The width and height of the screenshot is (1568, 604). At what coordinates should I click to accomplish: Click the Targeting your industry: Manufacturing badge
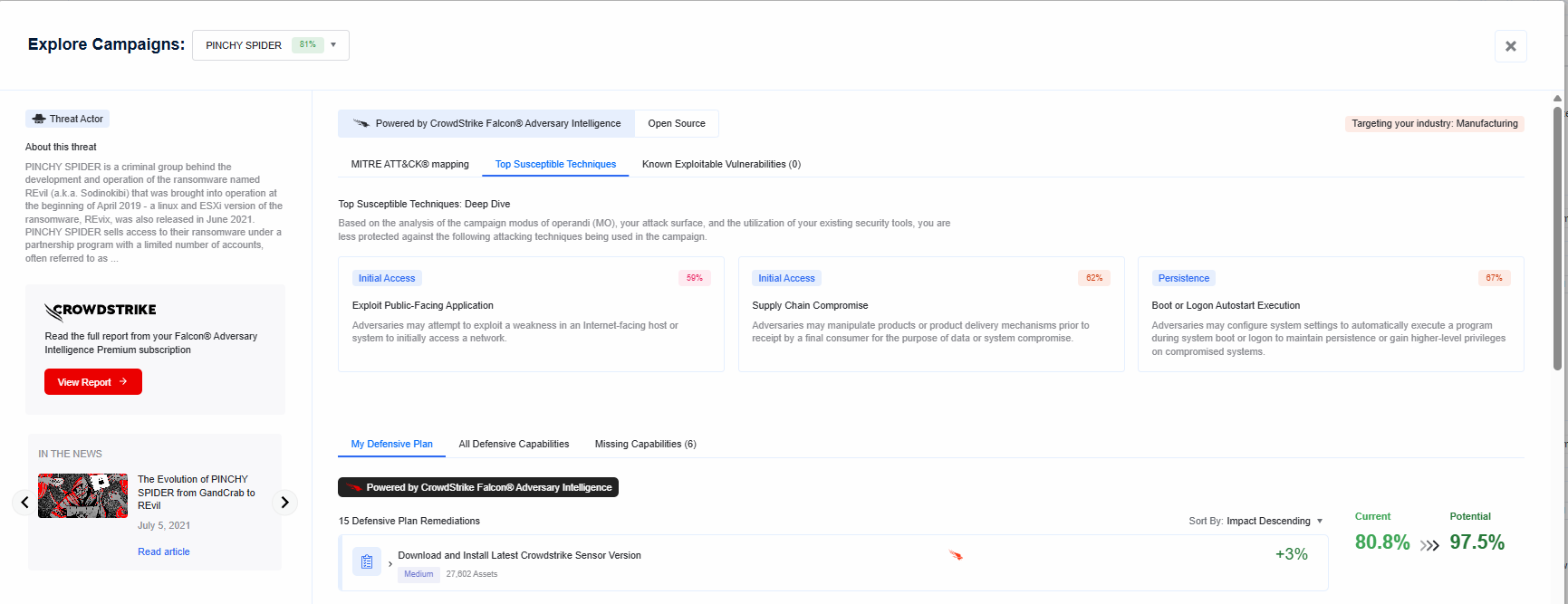pyautogui.click(x=1435, y=123)
